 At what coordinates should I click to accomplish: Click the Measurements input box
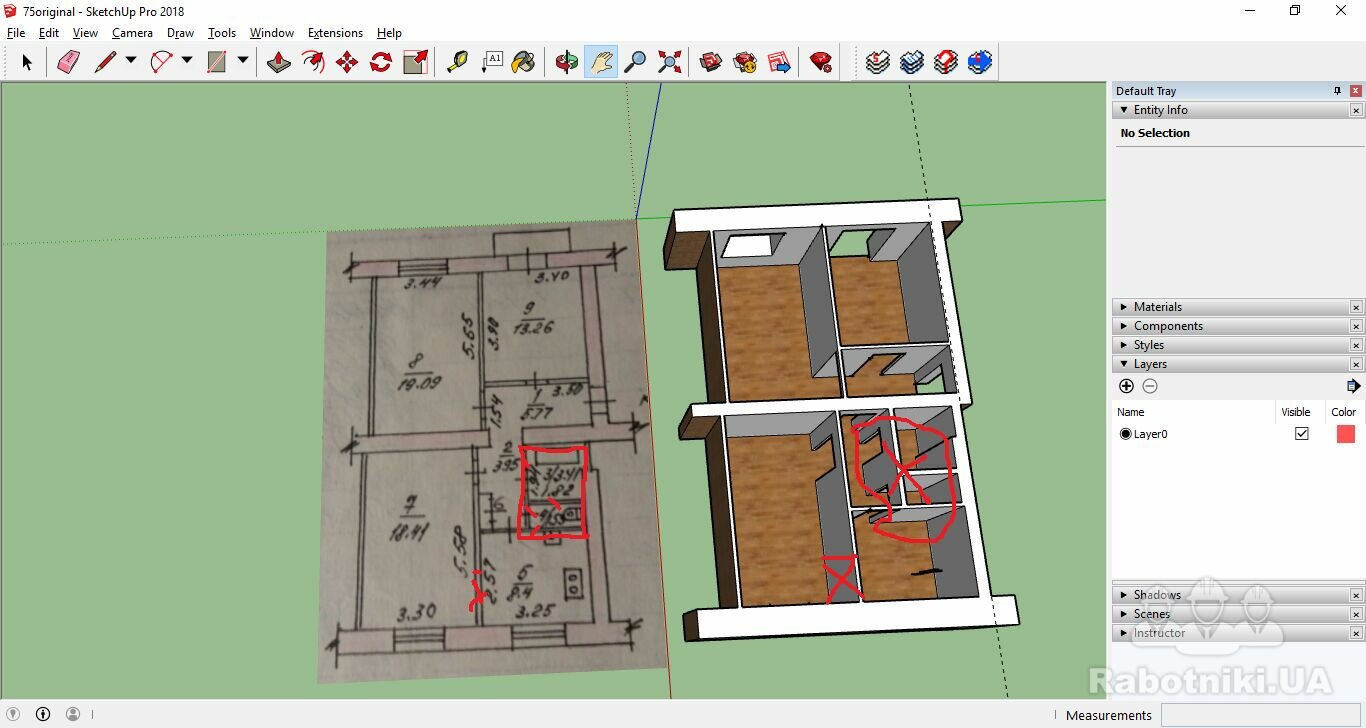[1261, 715]
